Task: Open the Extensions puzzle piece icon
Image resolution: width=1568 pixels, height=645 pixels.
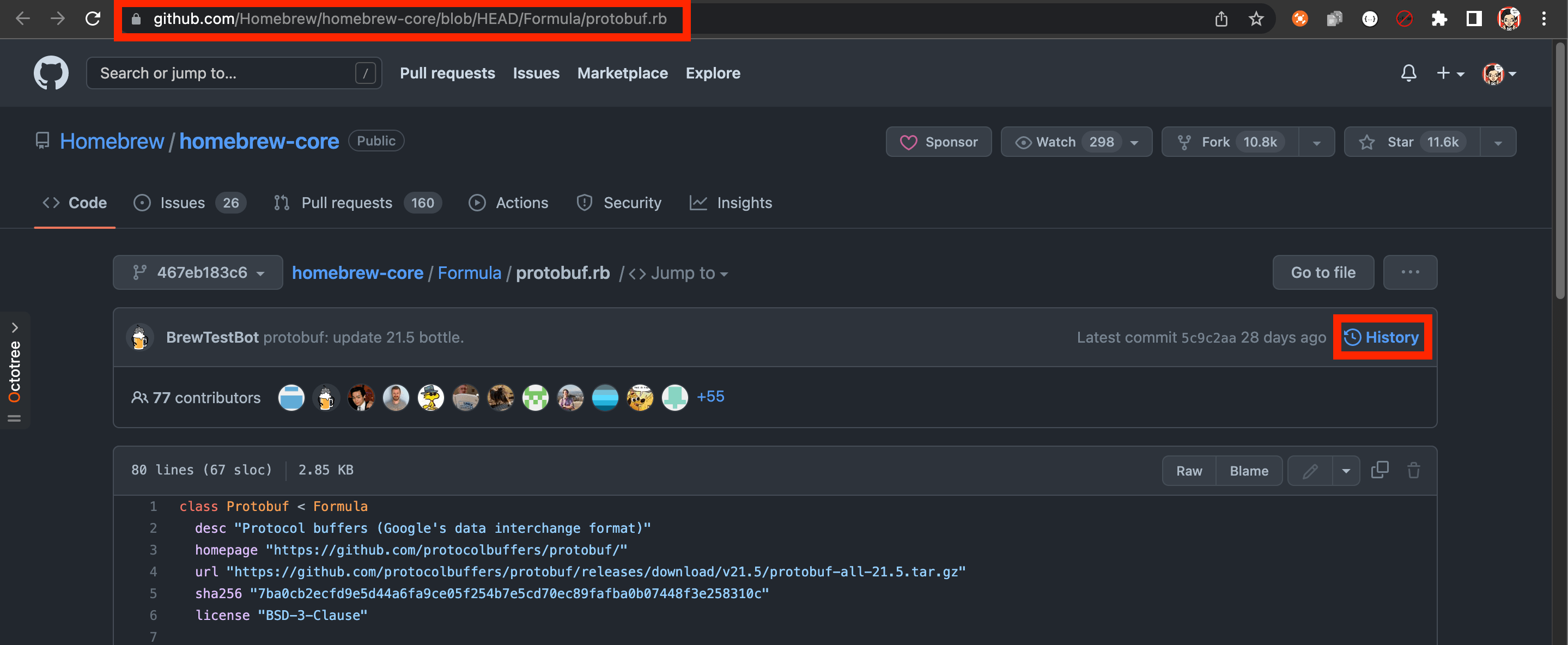Action: 1439,20
